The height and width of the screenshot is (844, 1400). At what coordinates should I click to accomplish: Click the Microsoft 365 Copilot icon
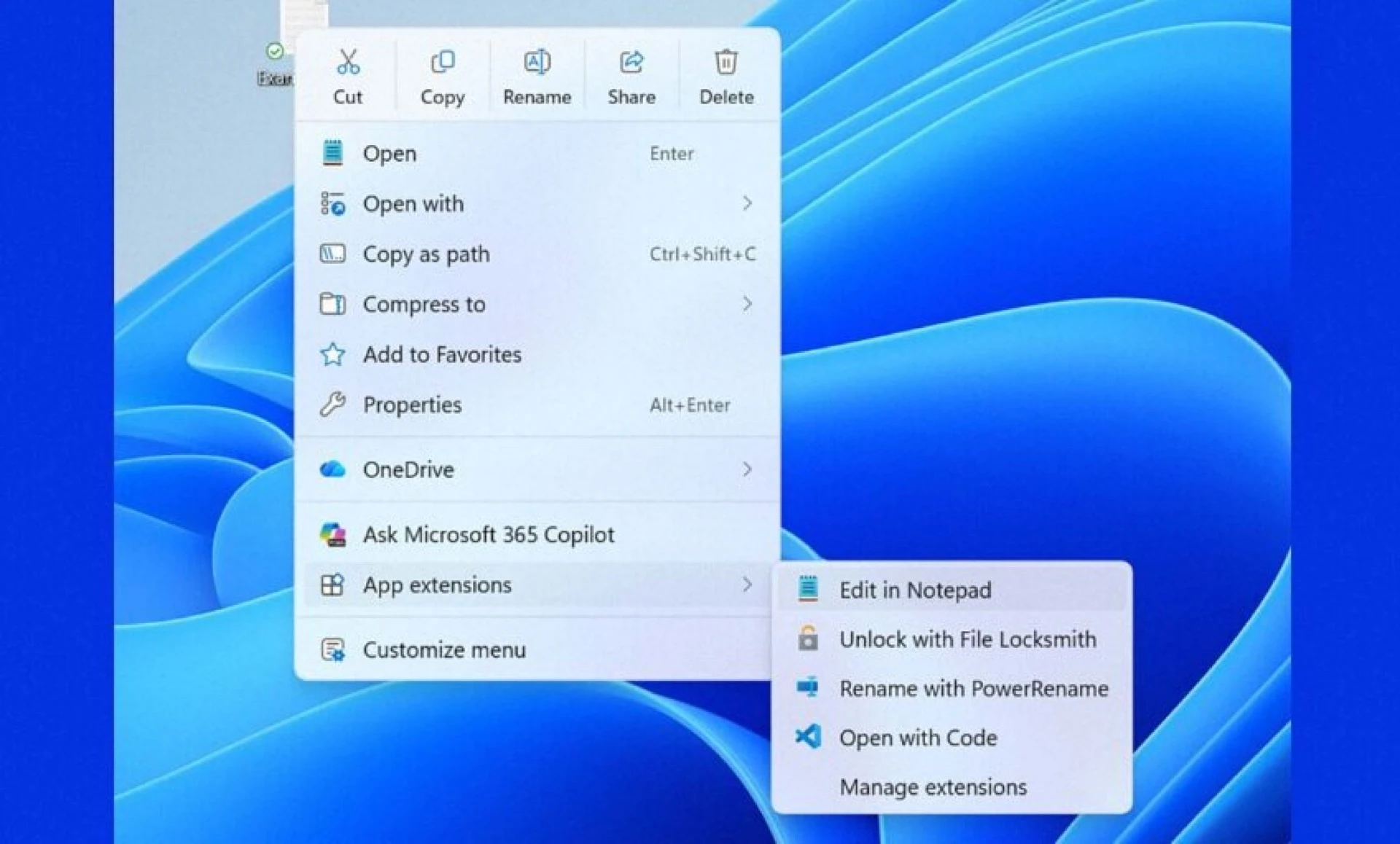332,534
